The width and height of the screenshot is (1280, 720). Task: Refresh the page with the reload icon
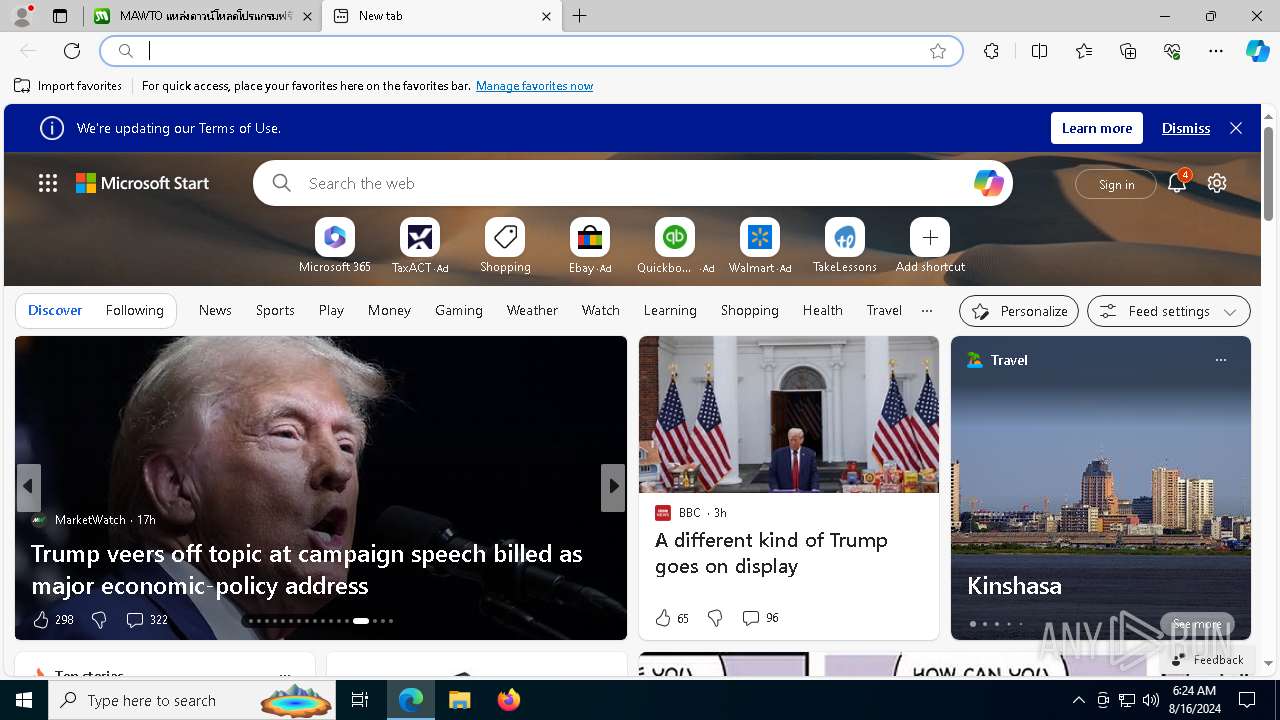click(72, 51)
